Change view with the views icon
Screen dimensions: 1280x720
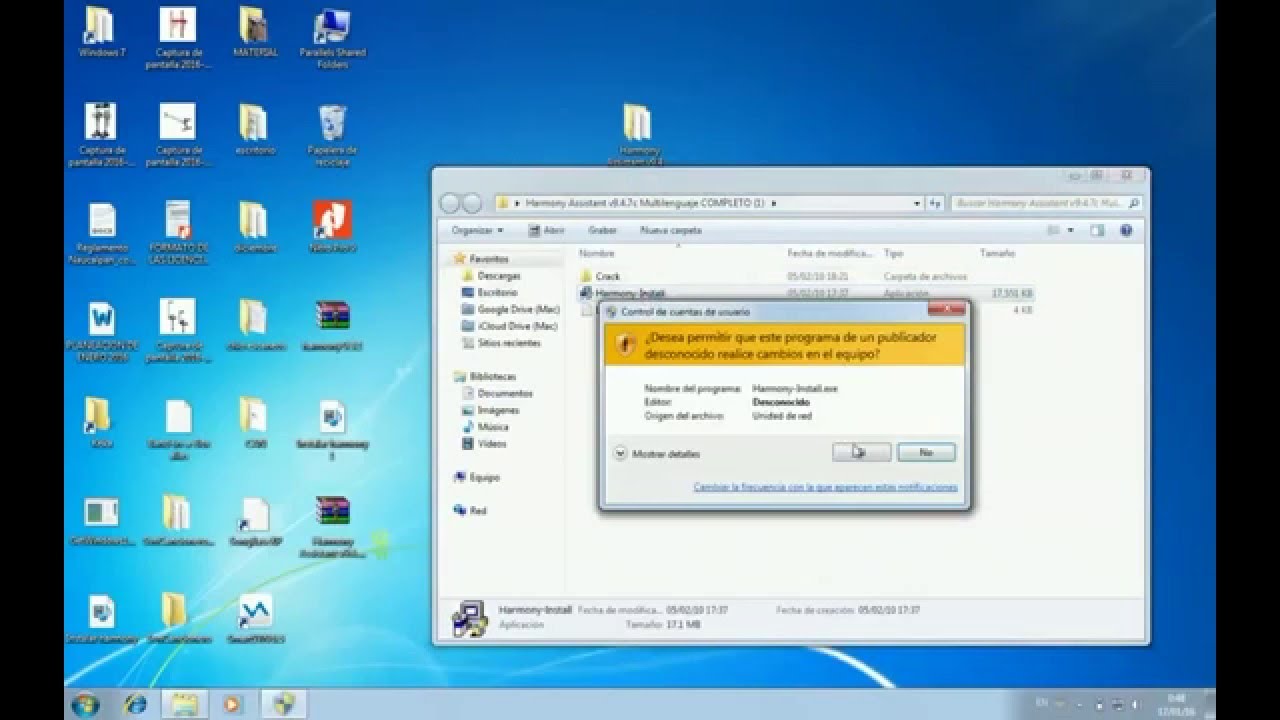tap(1054, 230)
